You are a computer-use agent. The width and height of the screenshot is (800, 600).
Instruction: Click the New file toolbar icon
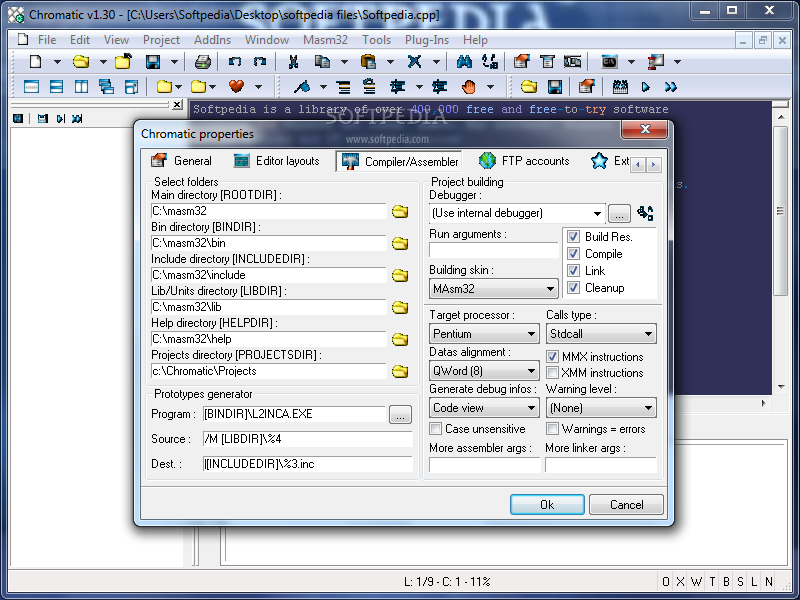tap(35, 62)
